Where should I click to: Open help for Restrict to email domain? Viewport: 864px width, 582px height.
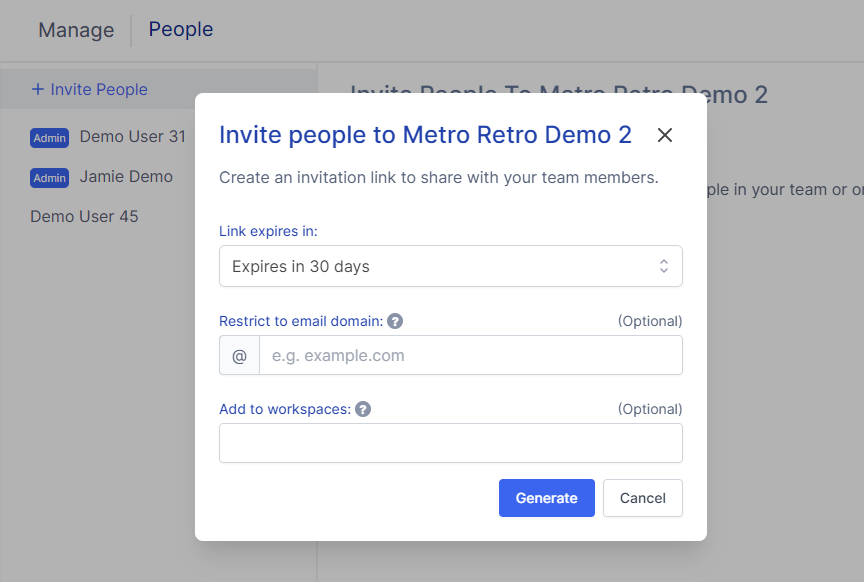coord(395,321)
